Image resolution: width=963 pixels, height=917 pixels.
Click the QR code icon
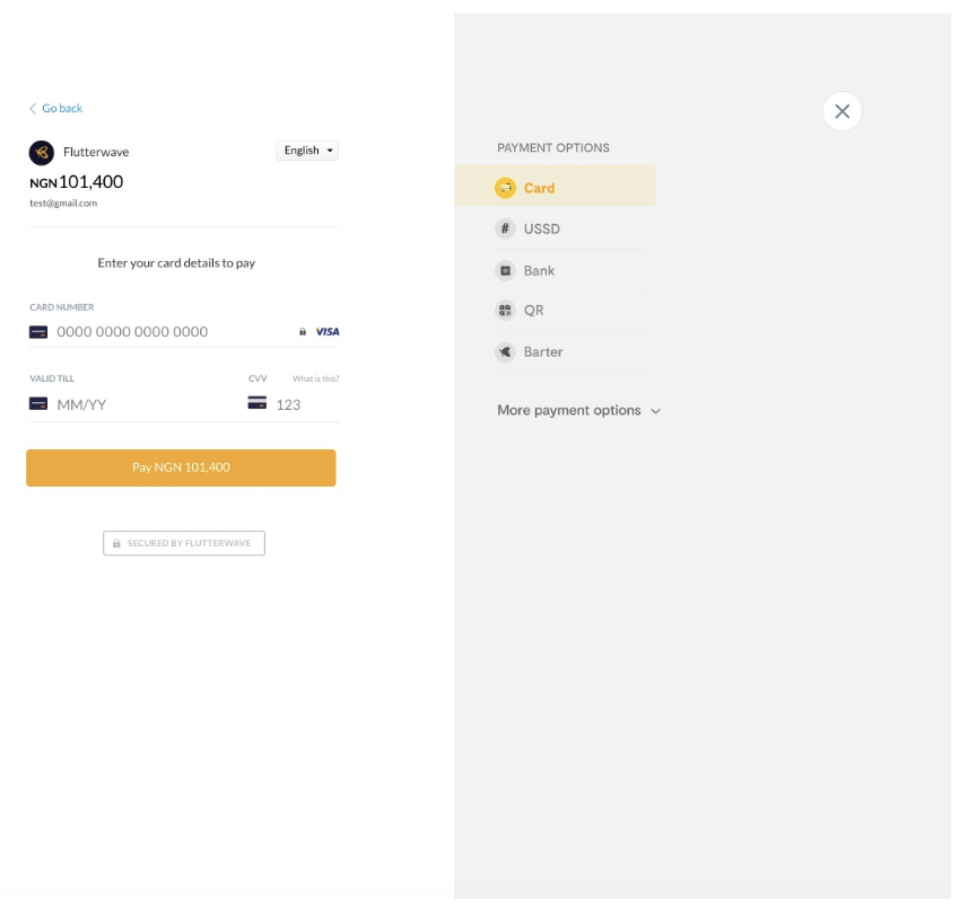(x=505, y=310)
